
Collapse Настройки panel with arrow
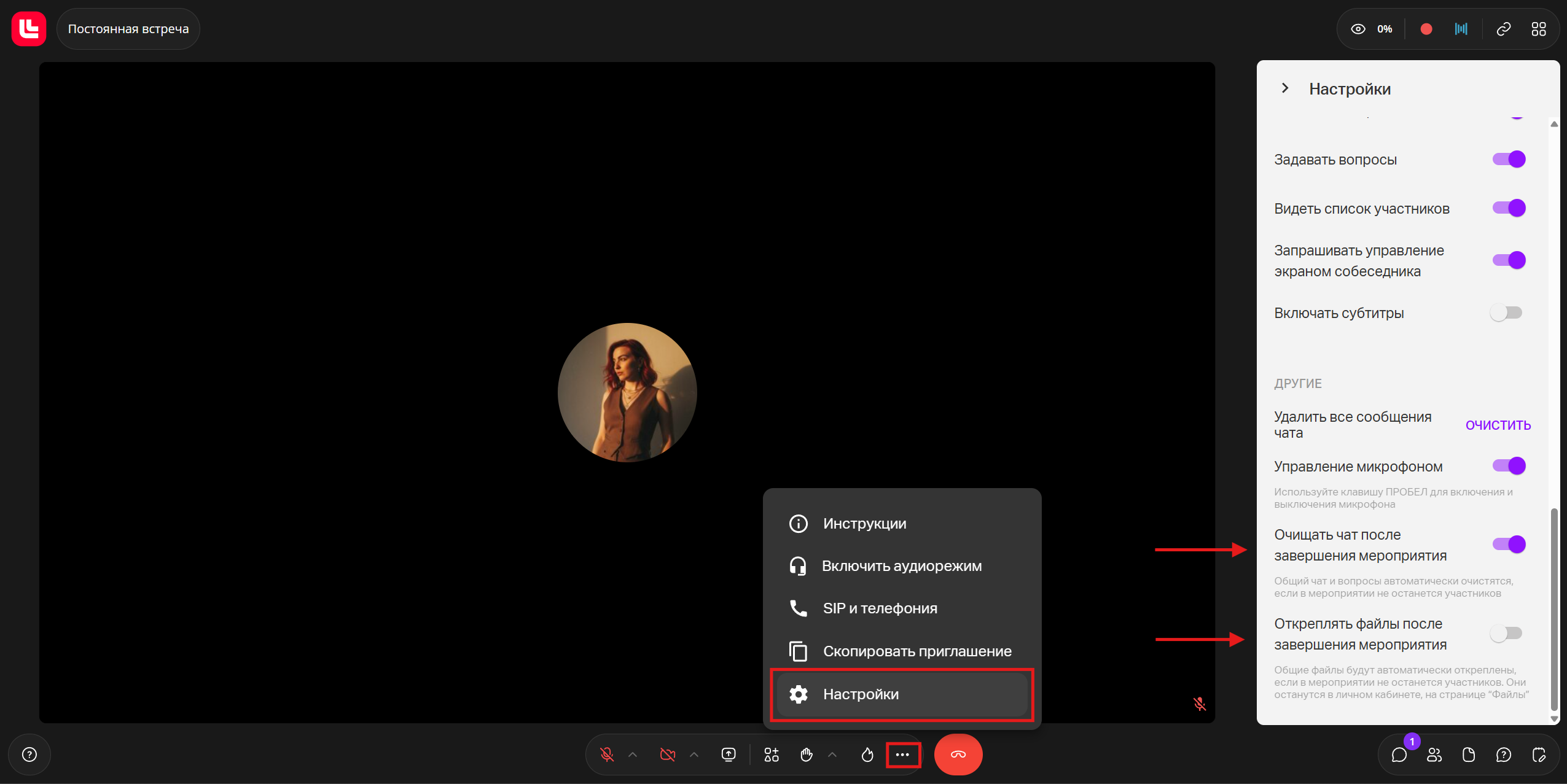1284,88
